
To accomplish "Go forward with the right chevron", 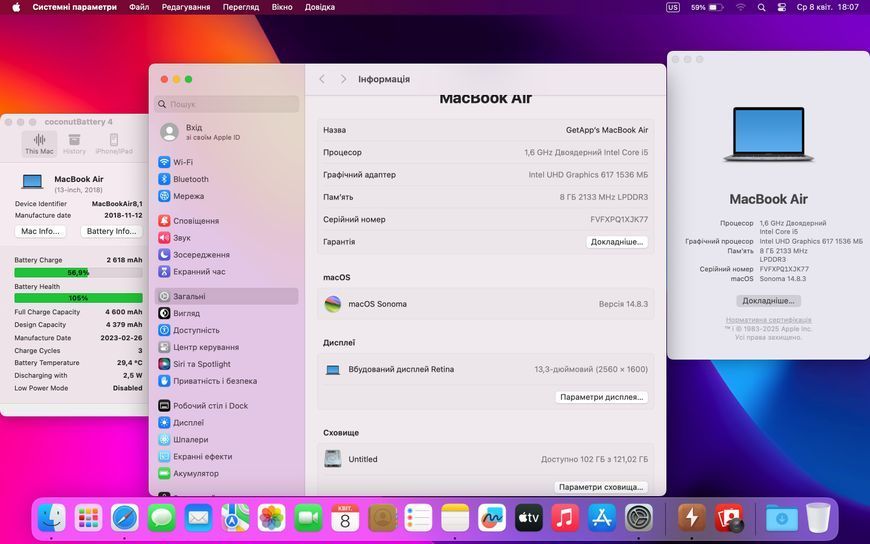I will click(x=343, y=79).
